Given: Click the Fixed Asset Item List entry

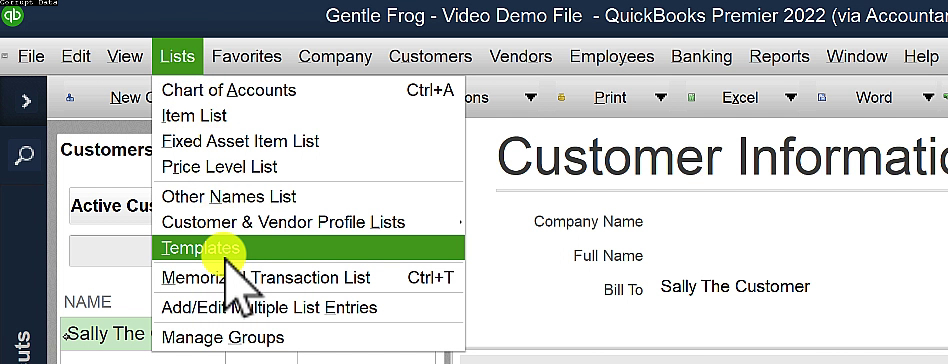Looking at the screenshot, I should coord(309,141).
